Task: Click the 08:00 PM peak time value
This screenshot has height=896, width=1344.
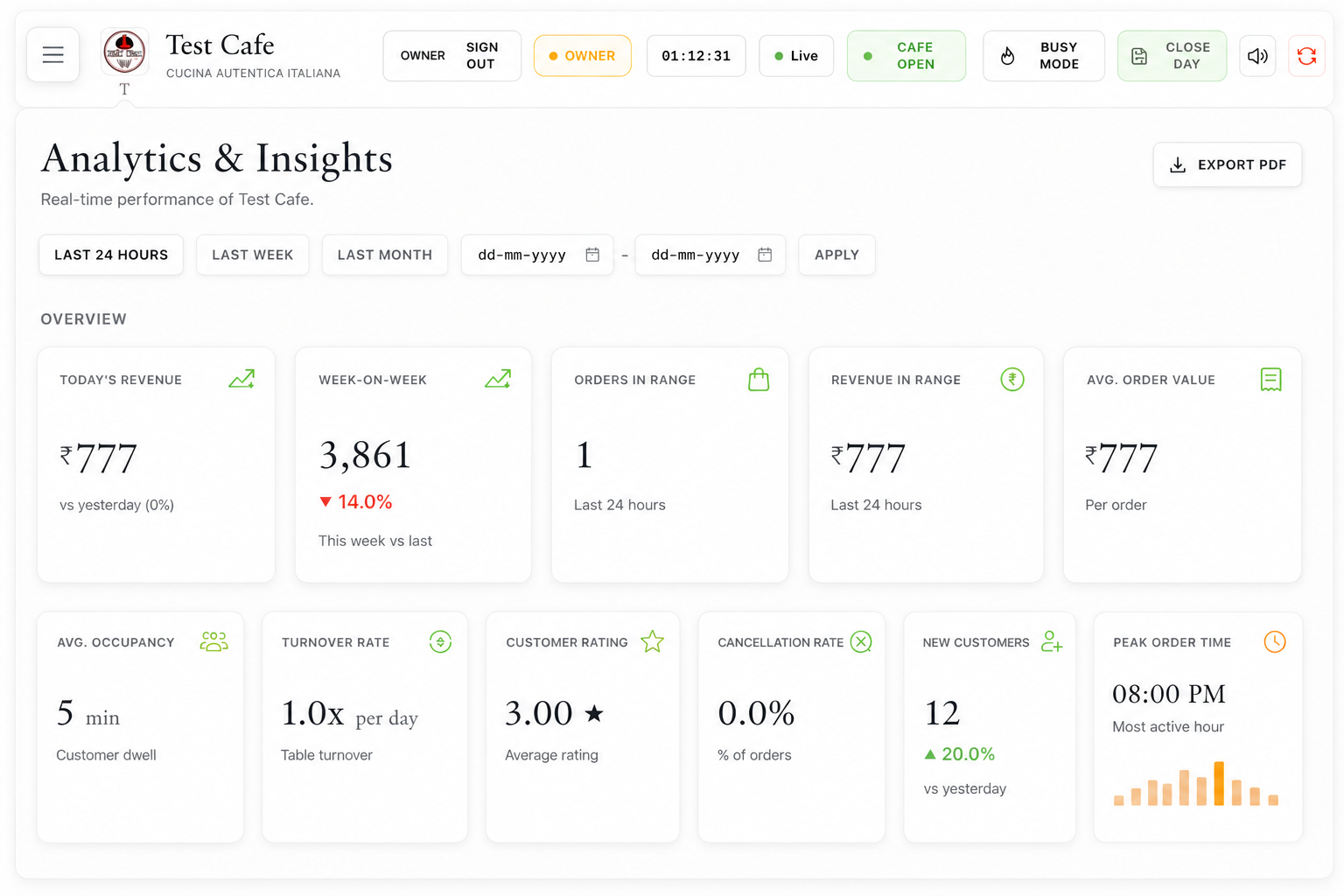Action: [1169, 694]
